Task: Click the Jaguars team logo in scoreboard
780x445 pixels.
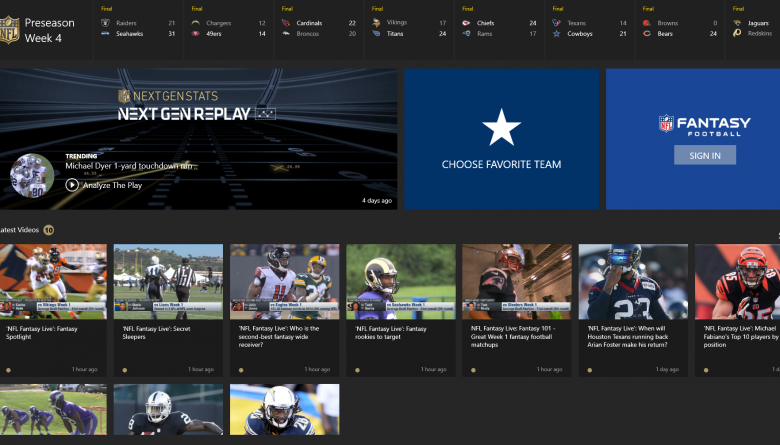Action: click(737, 23)
